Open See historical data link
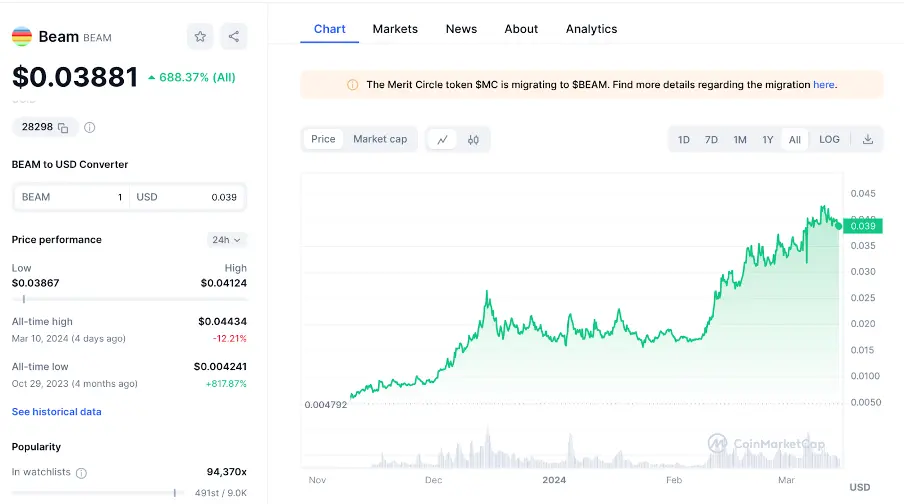This screenshot has height=504, width=904. [x=56, y=412]
